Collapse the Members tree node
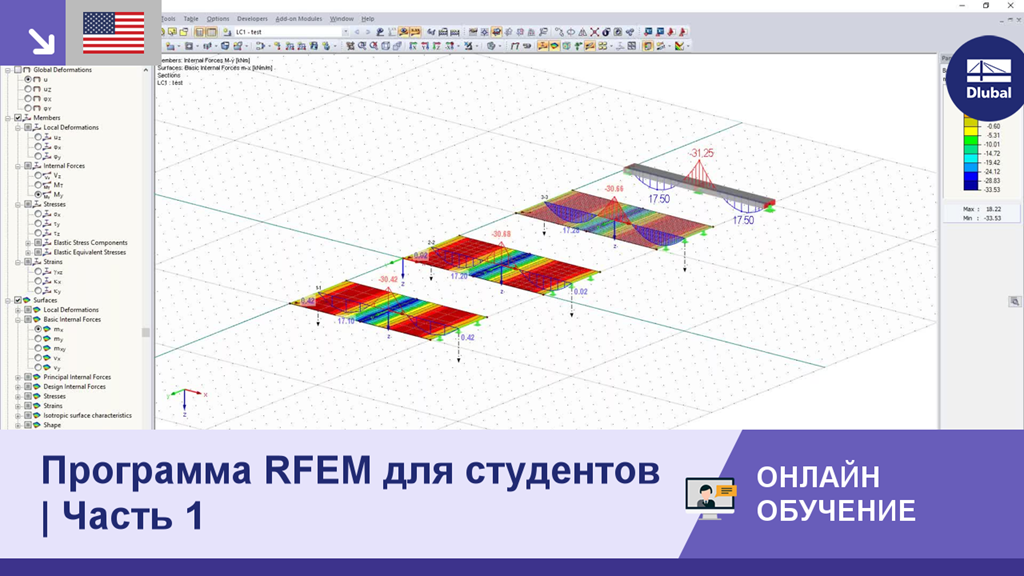 (x=8, y=118)
